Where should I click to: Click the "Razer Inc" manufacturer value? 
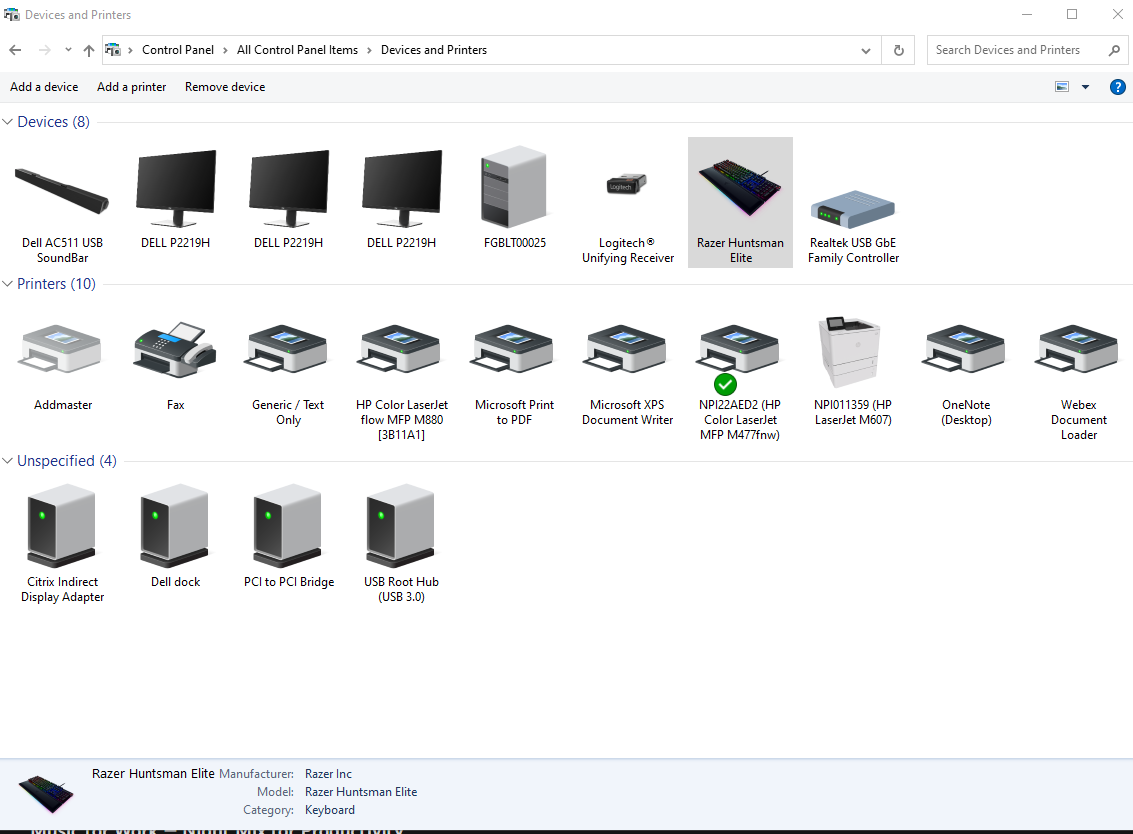click(x=328, y=774)
